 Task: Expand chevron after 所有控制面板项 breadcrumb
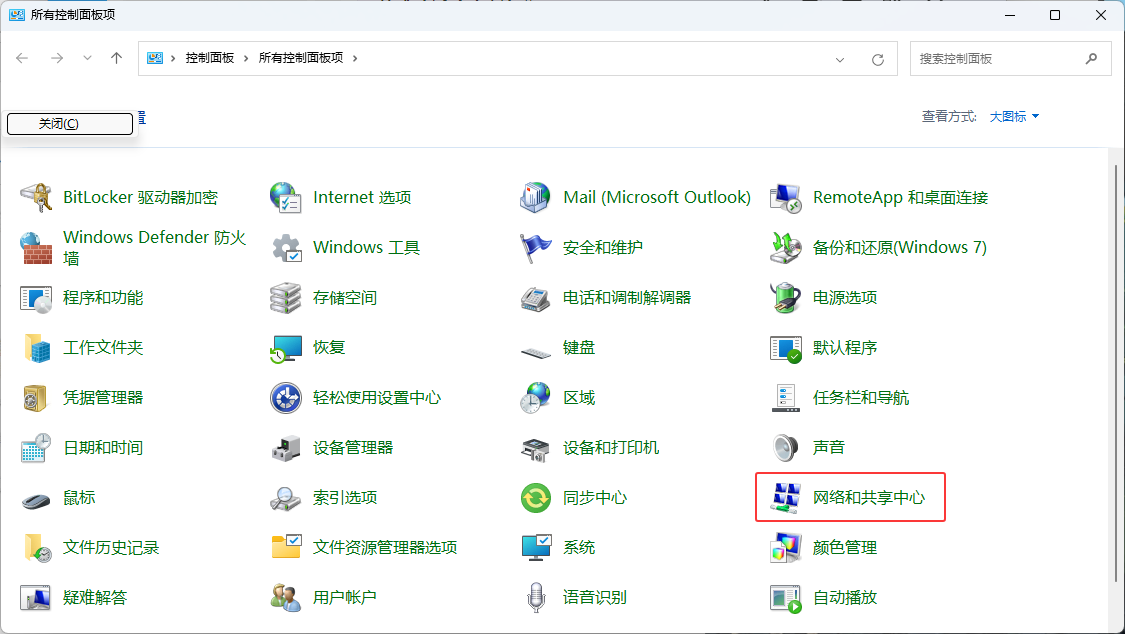[x=355, y=59]
